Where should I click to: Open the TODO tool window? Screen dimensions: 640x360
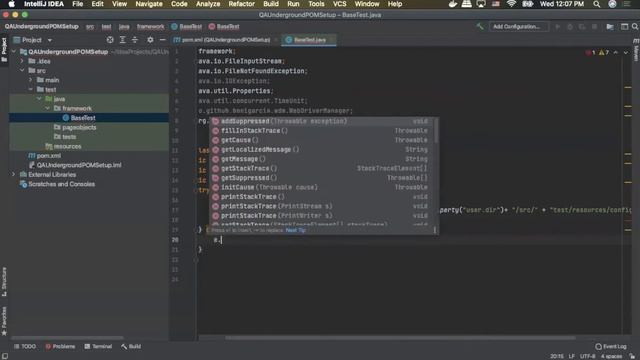[x=25, y=347]
